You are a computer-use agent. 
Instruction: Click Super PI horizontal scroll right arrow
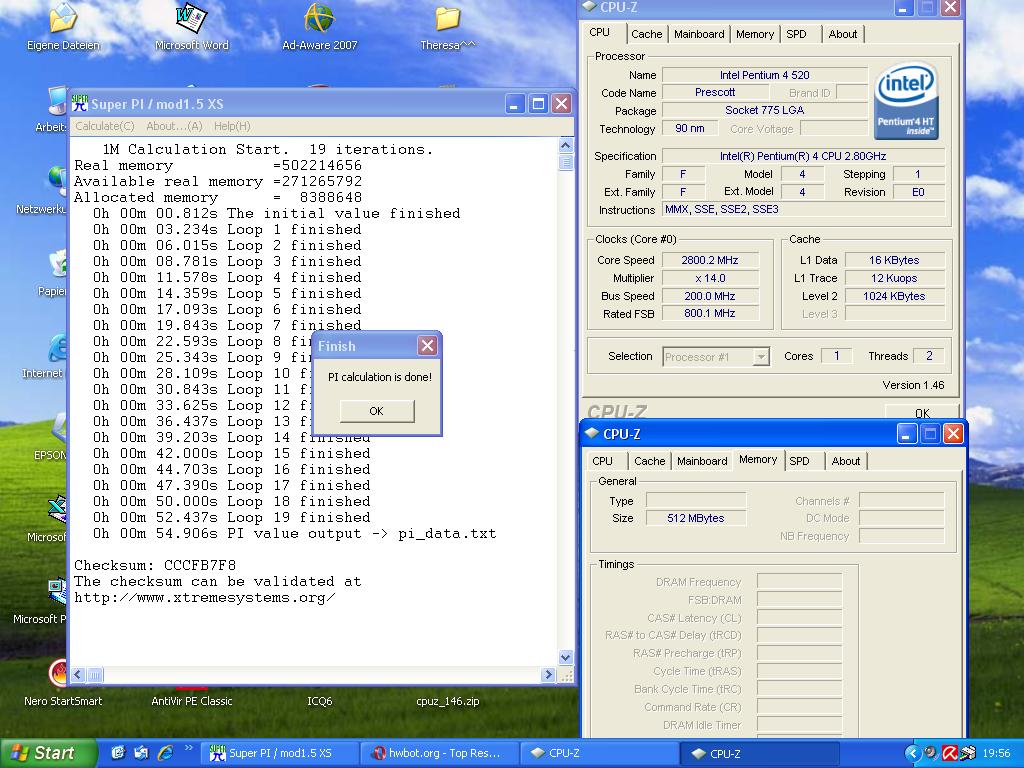click(548, 675)
